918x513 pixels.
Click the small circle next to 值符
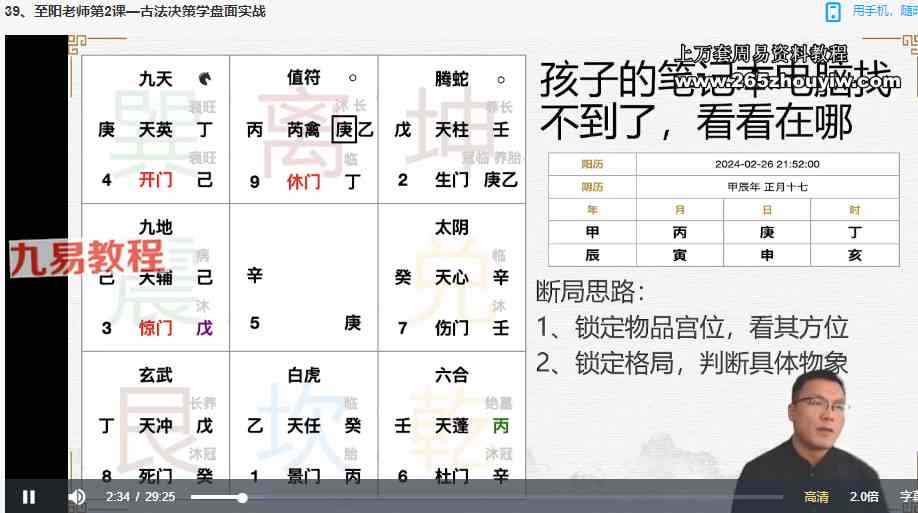tap(352, 78)
